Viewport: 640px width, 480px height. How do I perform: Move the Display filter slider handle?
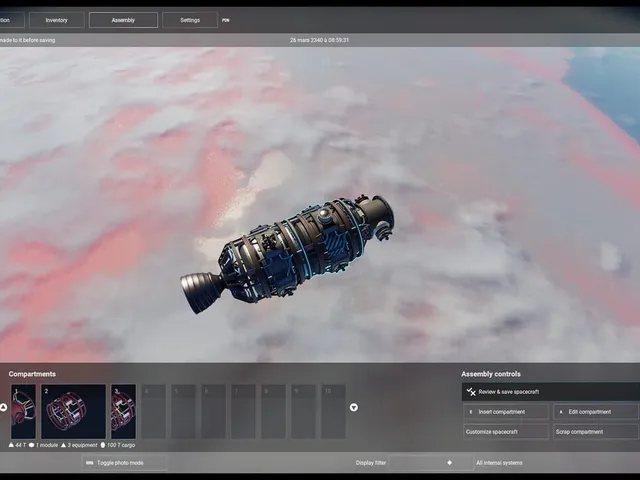[x=449, y=463]
